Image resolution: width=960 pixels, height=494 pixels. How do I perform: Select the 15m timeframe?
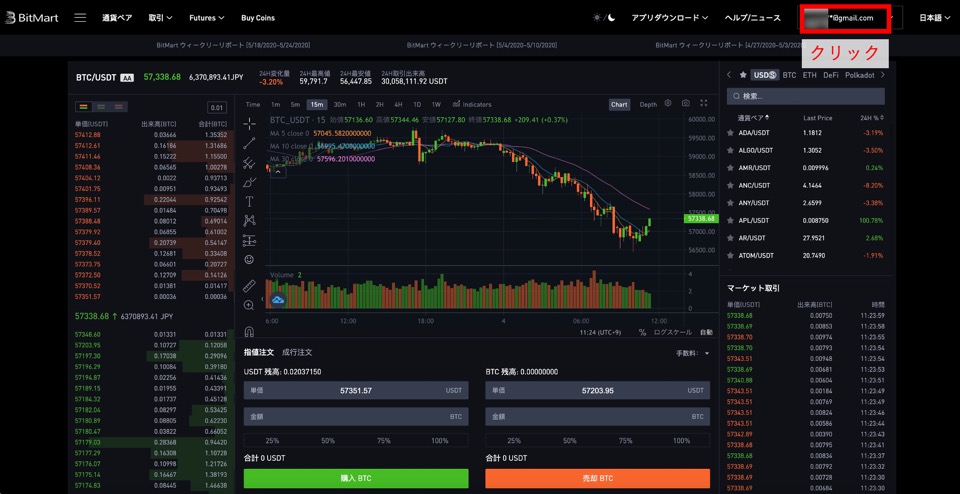tap(317, 105)
